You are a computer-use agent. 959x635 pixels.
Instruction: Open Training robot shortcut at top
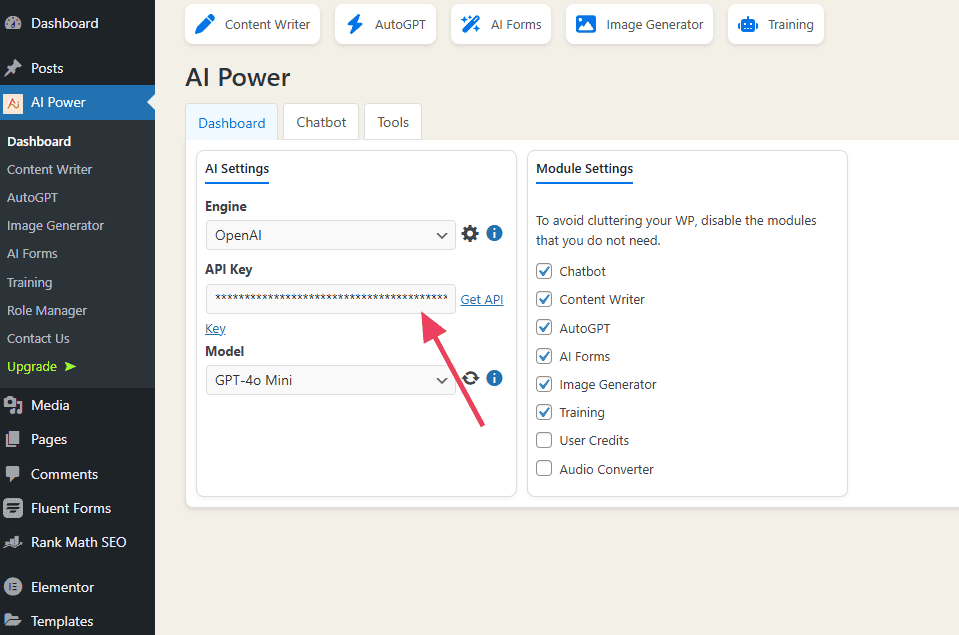[x=776, y=24]
